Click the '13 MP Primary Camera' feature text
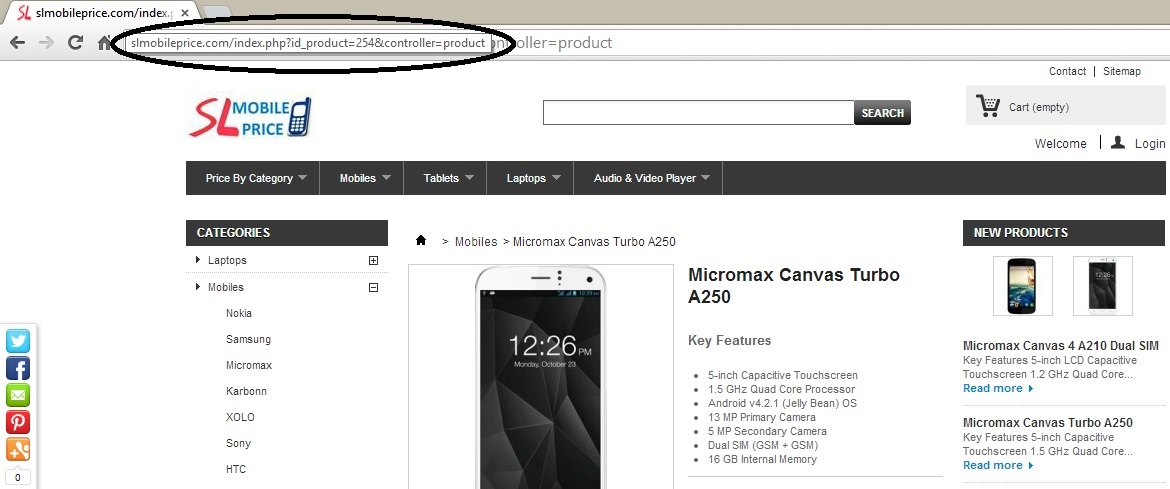Screen dimensions: 1170x489 [762, 417]
